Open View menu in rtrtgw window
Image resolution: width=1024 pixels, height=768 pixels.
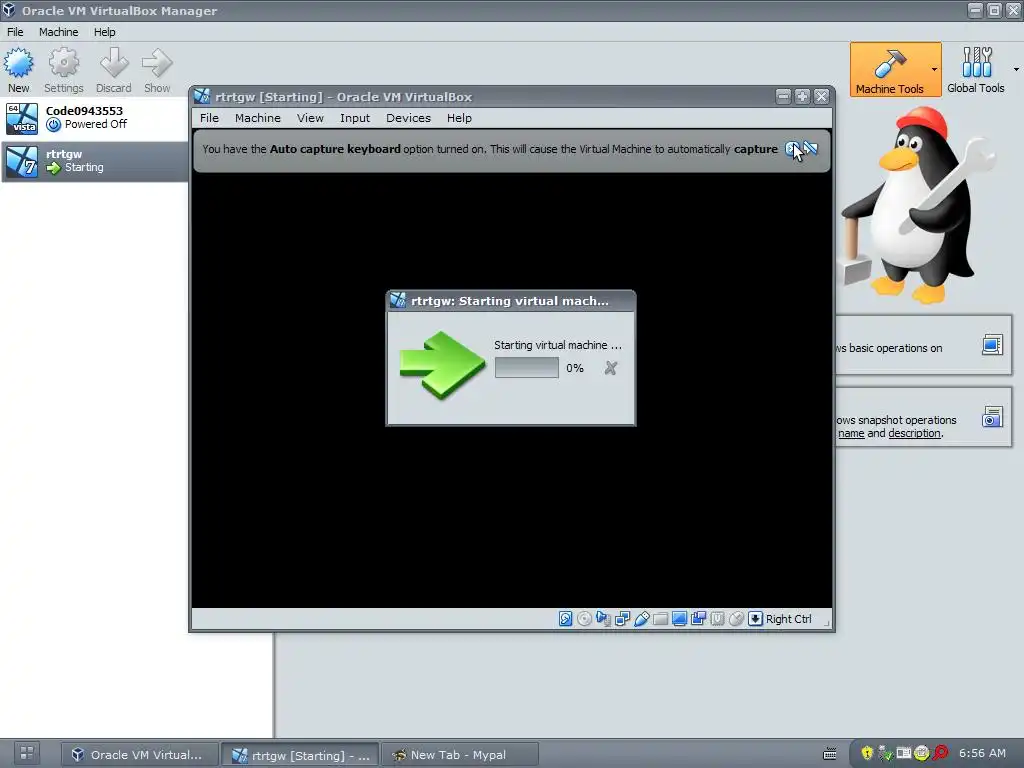coord(310,118)
